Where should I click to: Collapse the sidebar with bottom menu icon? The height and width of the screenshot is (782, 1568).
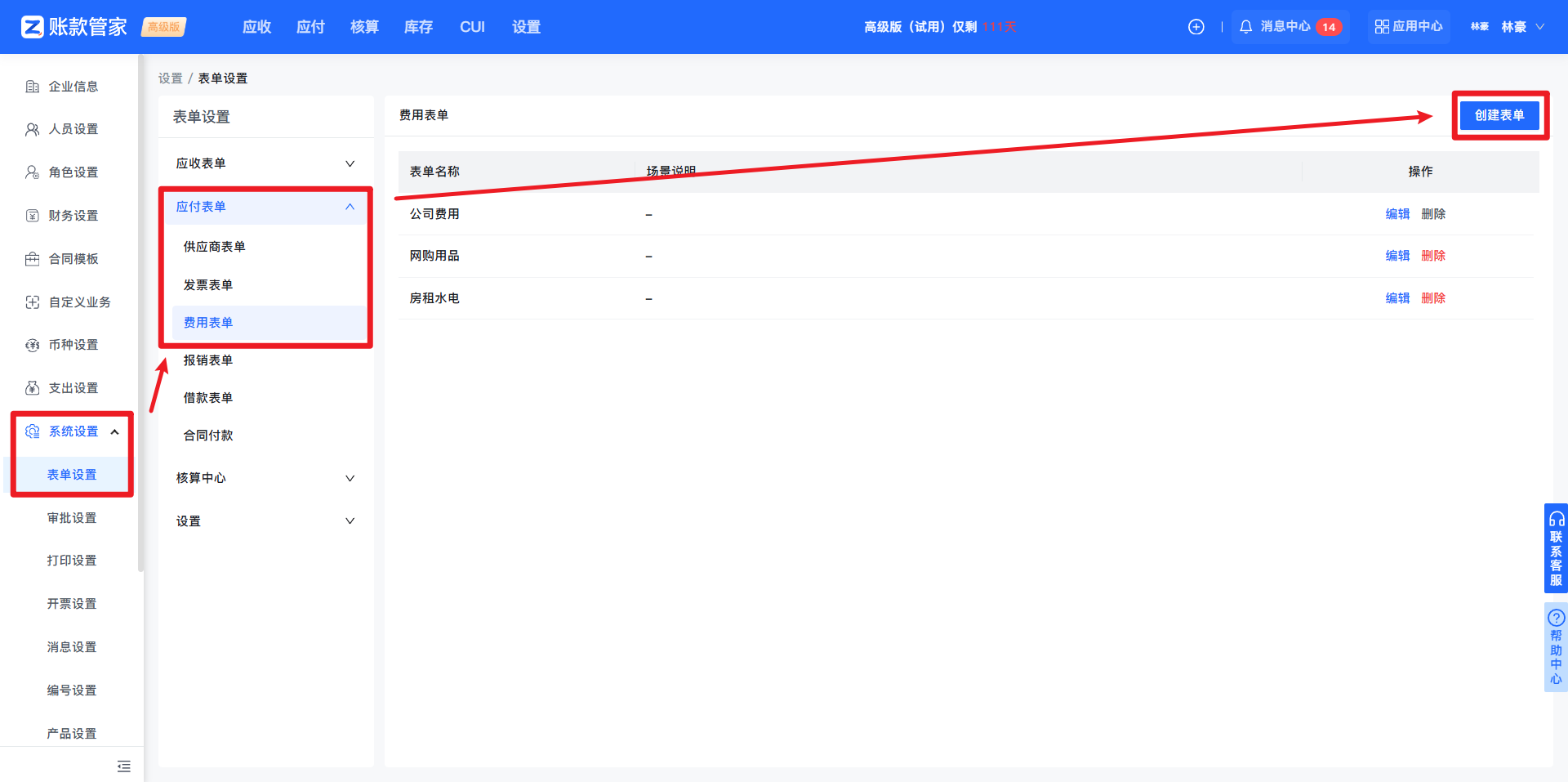click(x=124, y=766)
